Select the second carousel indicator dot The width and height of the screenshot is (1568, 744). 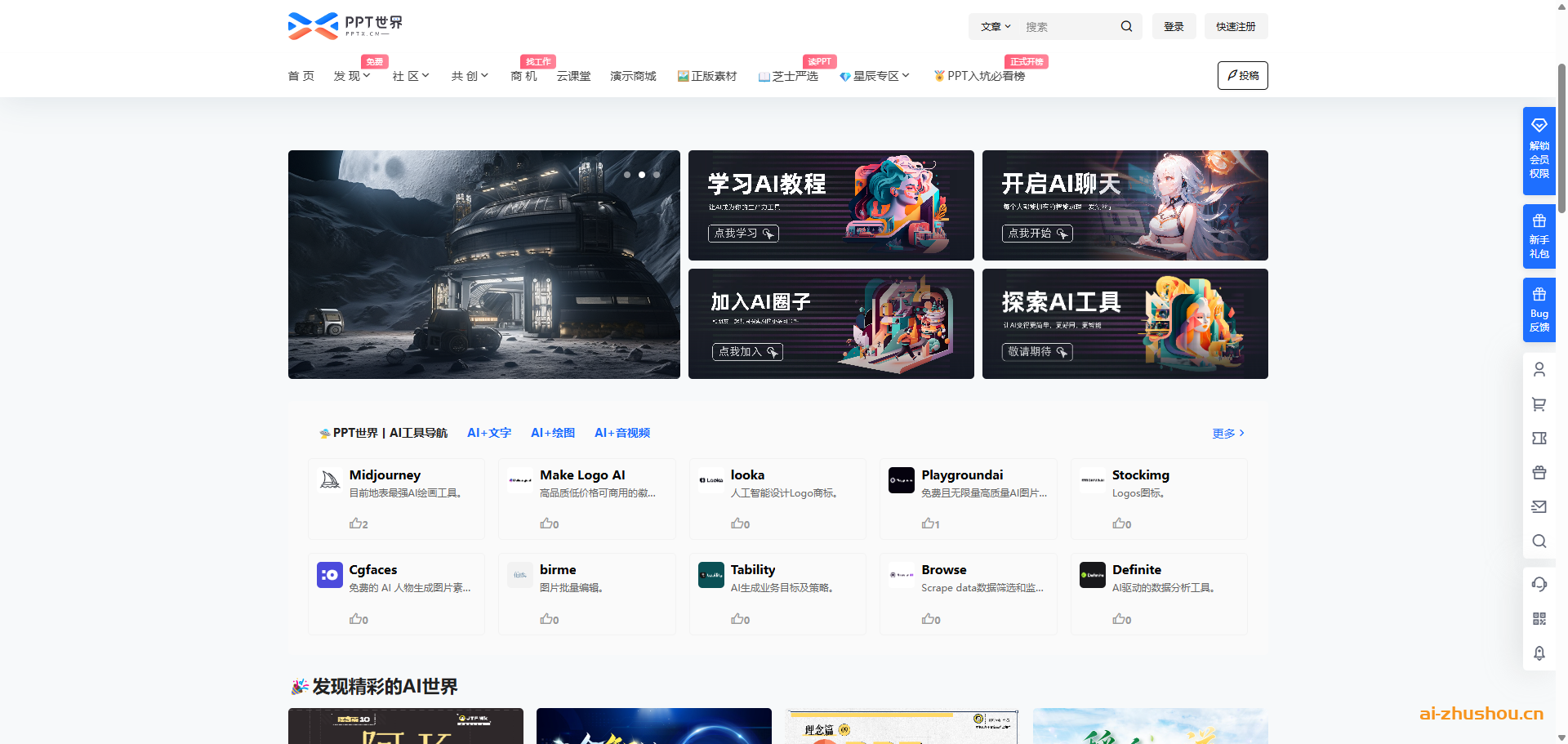(x=642, y=175)
